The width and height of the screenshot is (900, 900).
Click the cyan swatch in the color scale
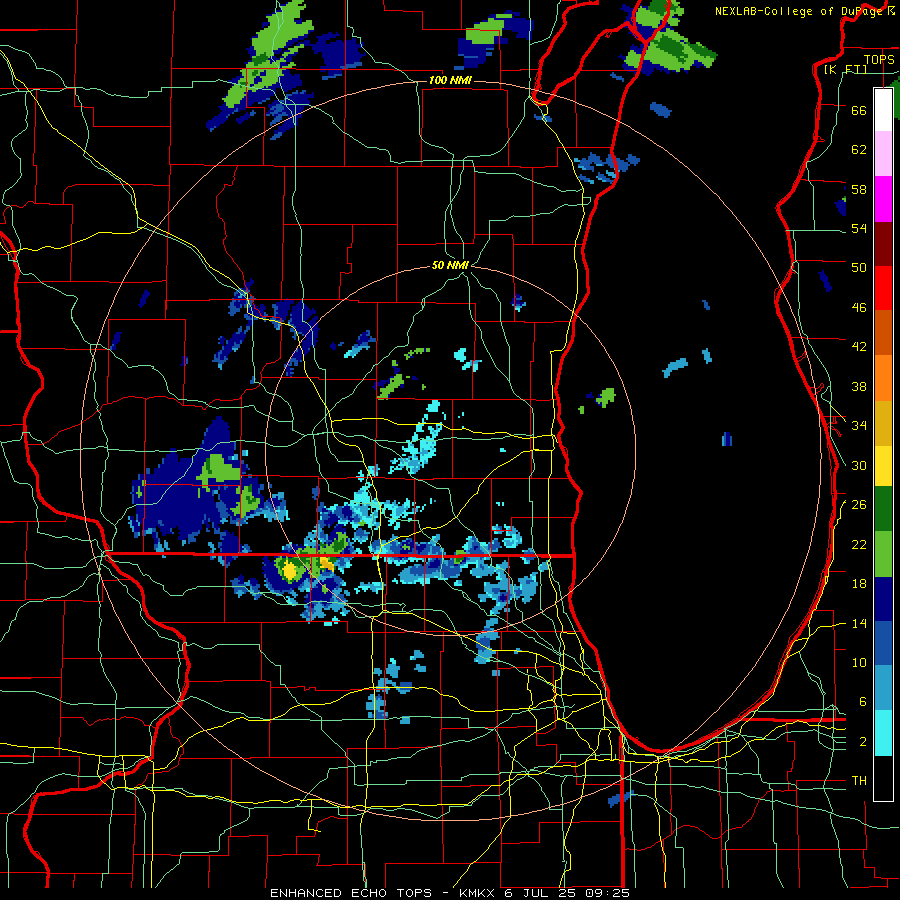tap(883, 733)
